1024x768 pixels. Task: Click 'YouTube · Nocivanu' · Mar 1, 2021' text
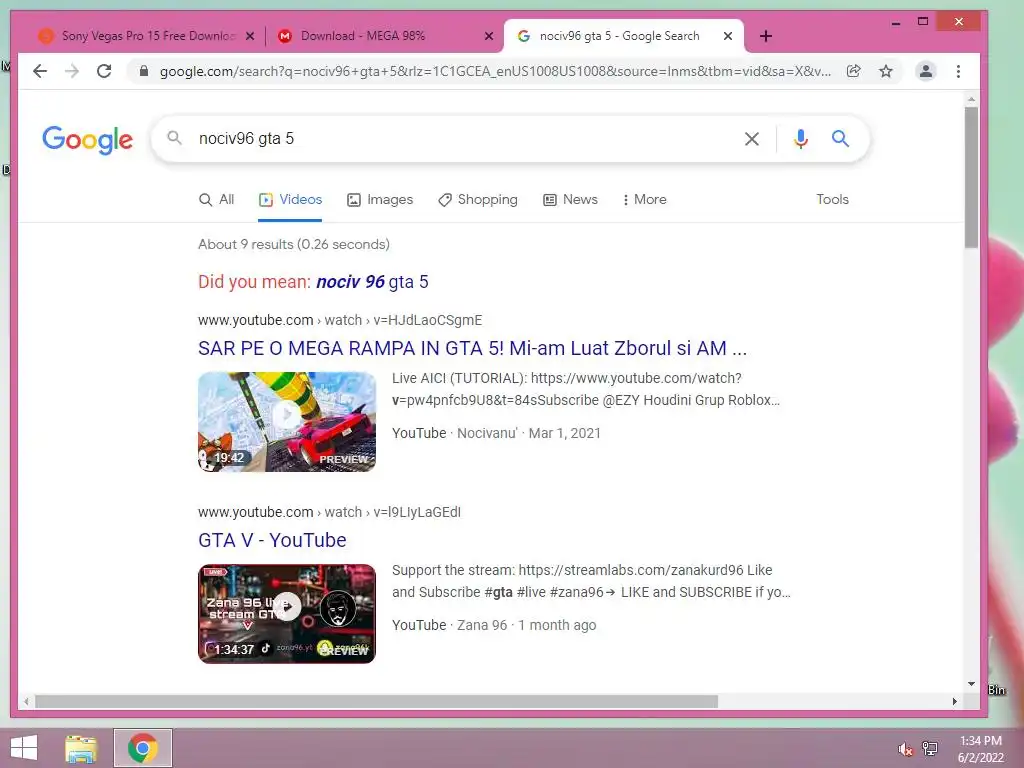tap(496, 433)
